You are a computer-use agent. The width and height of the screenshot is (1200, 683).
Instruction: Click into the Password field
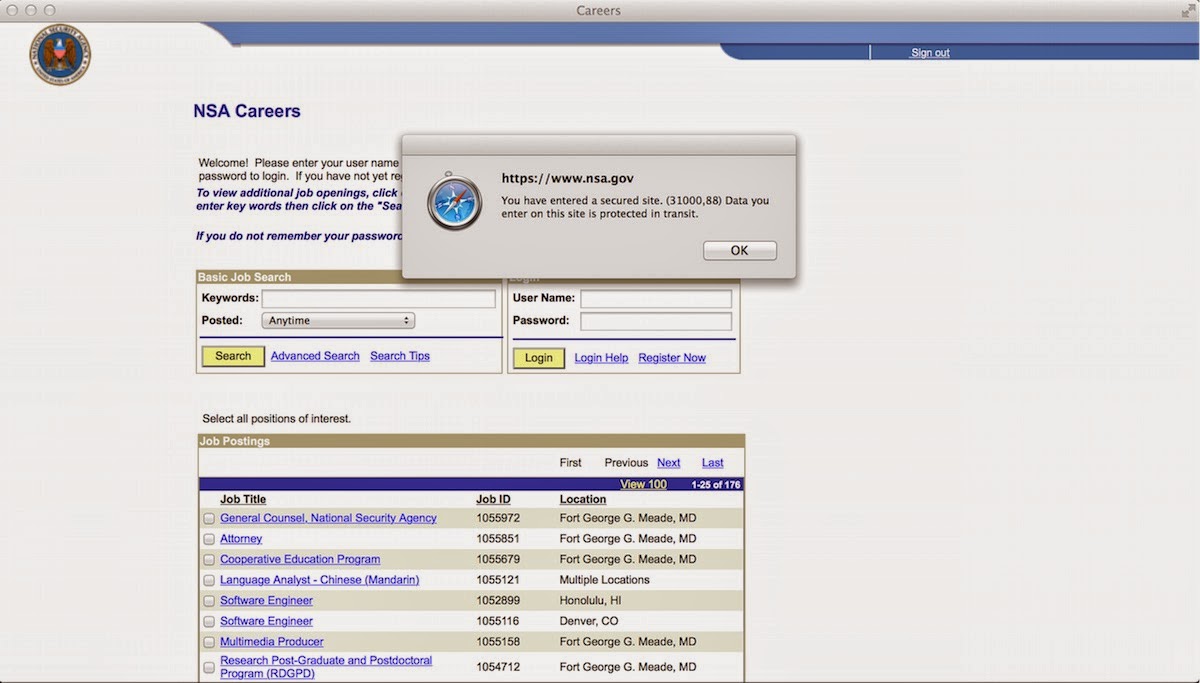pos(656,321)
